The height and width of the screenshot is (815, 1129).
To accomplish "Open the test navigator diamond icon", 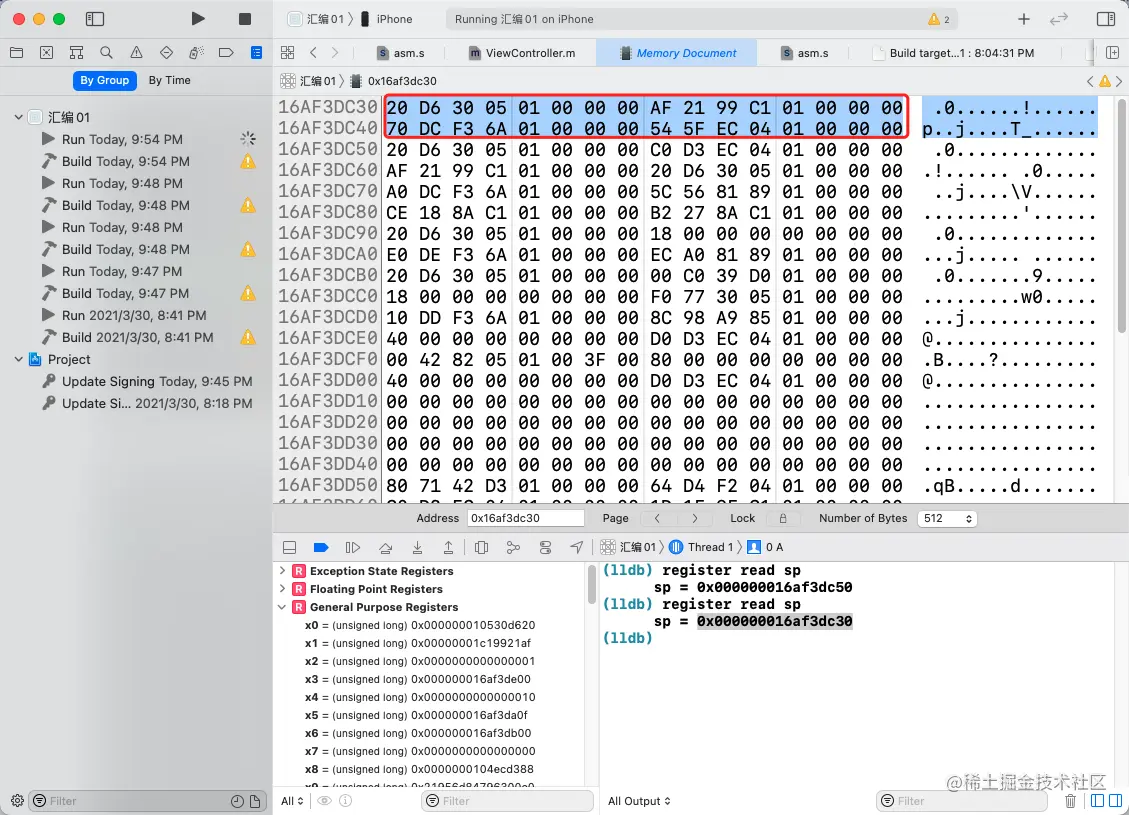I will (166, 53).
